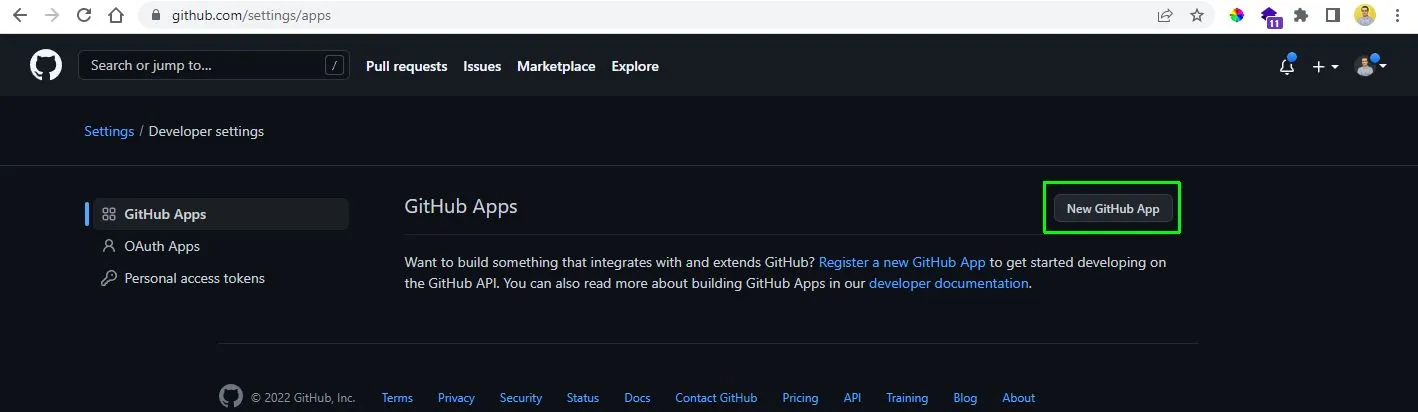
Task: Follow Register a new GitHub App link
Action: 902,262
